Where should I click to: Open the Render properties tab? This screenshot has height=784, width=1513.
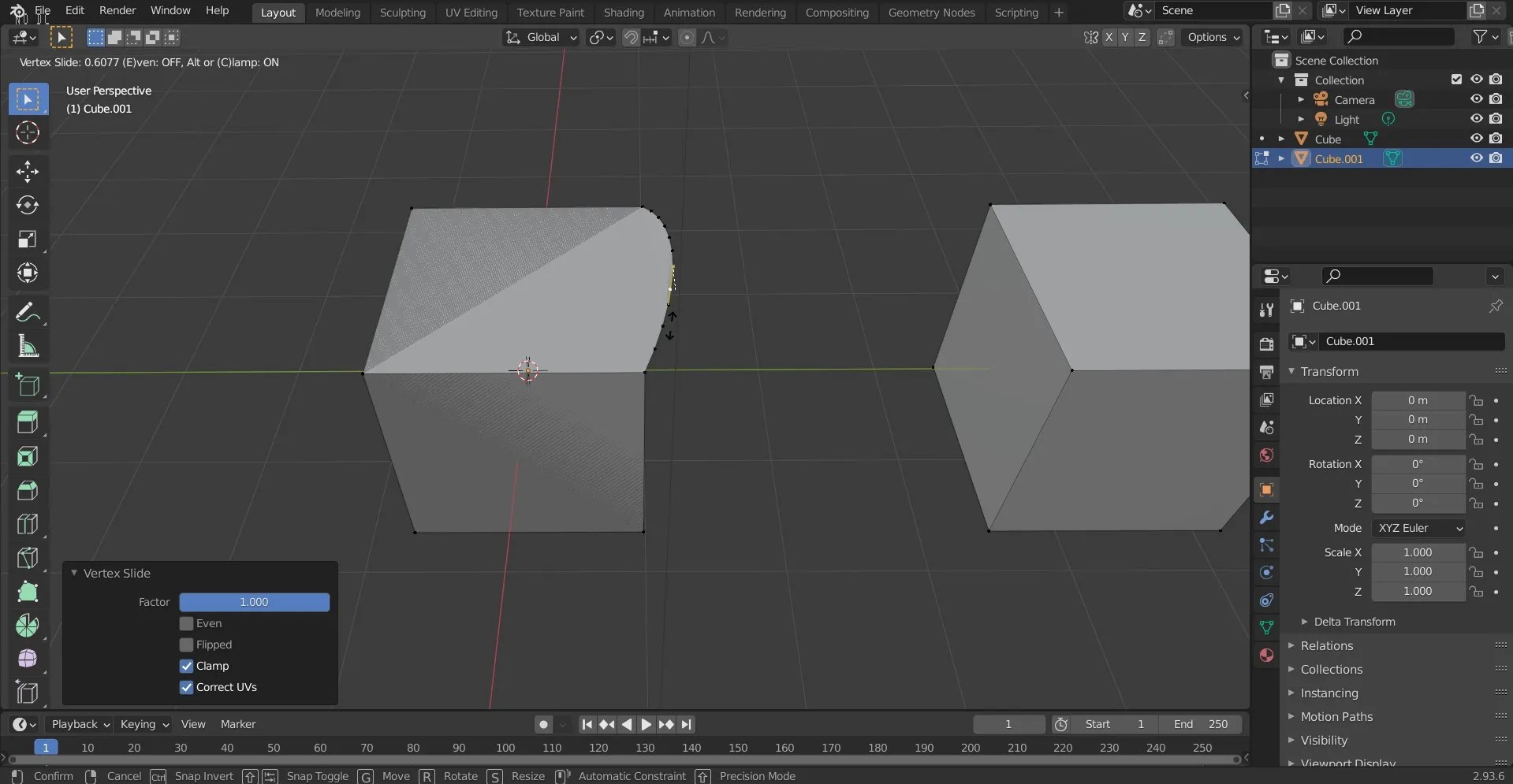(1267, 344)
